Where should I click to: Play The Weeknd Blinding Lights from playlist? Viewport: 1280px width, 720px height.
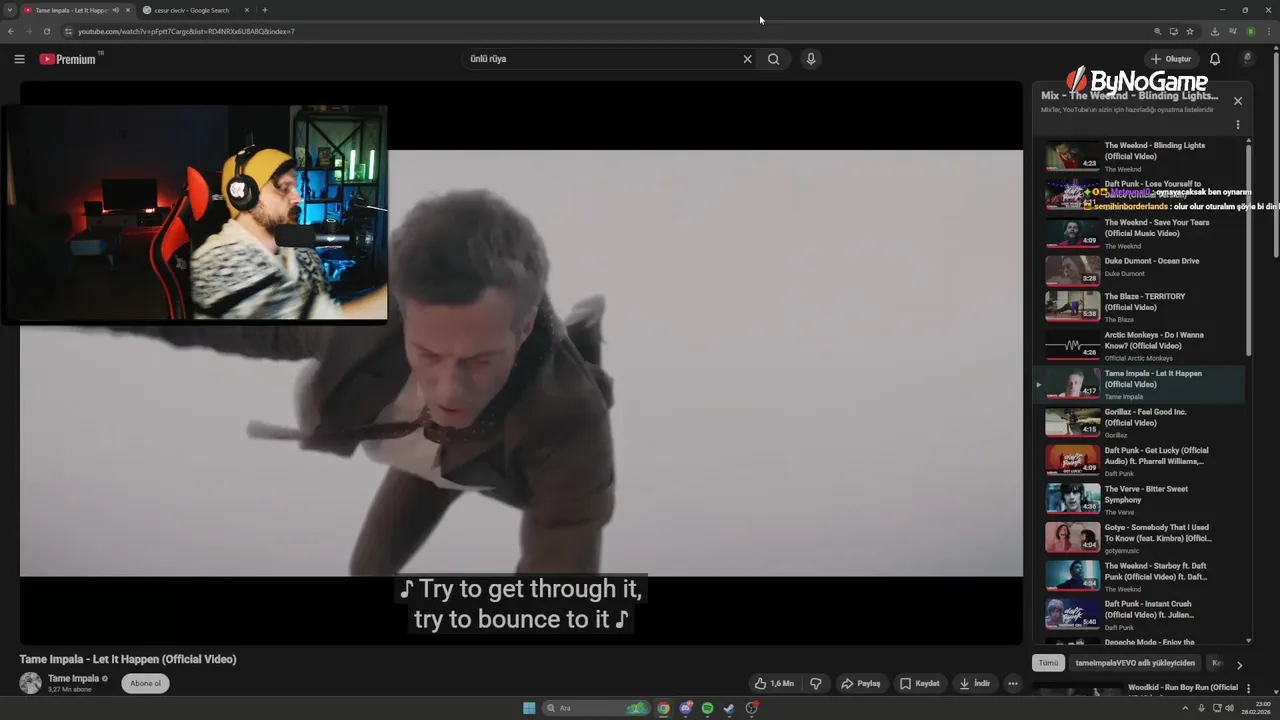click(1139, 157)
